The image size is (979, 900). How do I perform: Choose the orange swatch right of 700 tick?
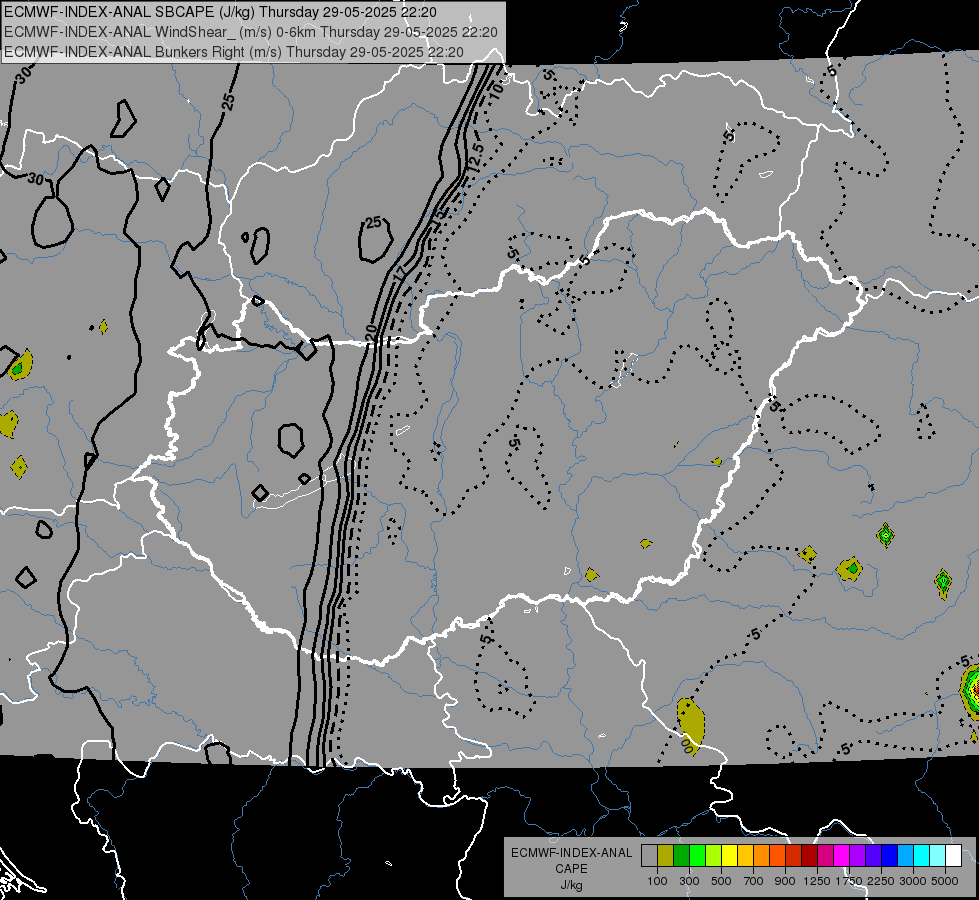click(x=762, y=855)
